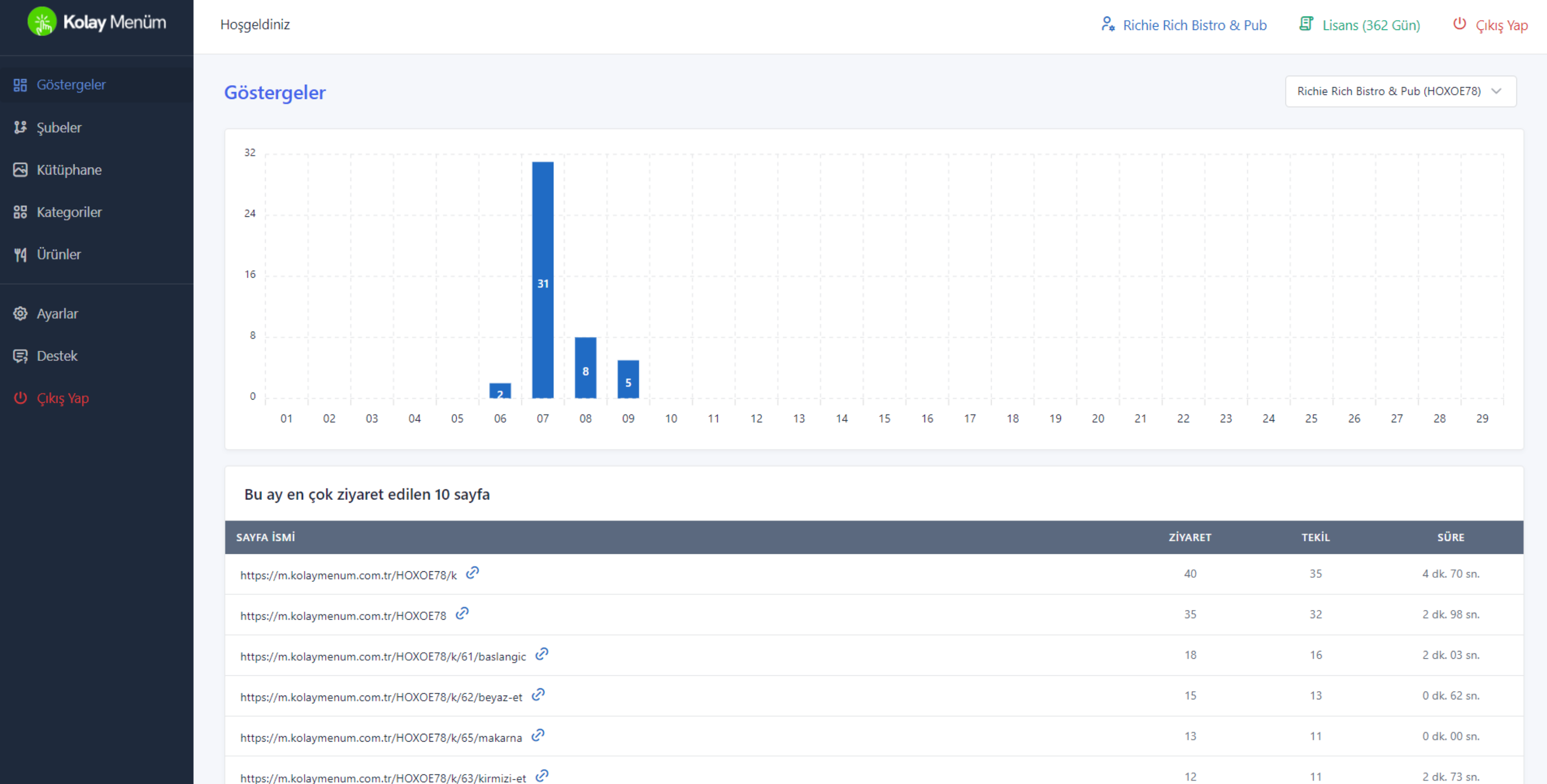Click the header Çıkış Yap power icon

click(x=1460, y=24)
